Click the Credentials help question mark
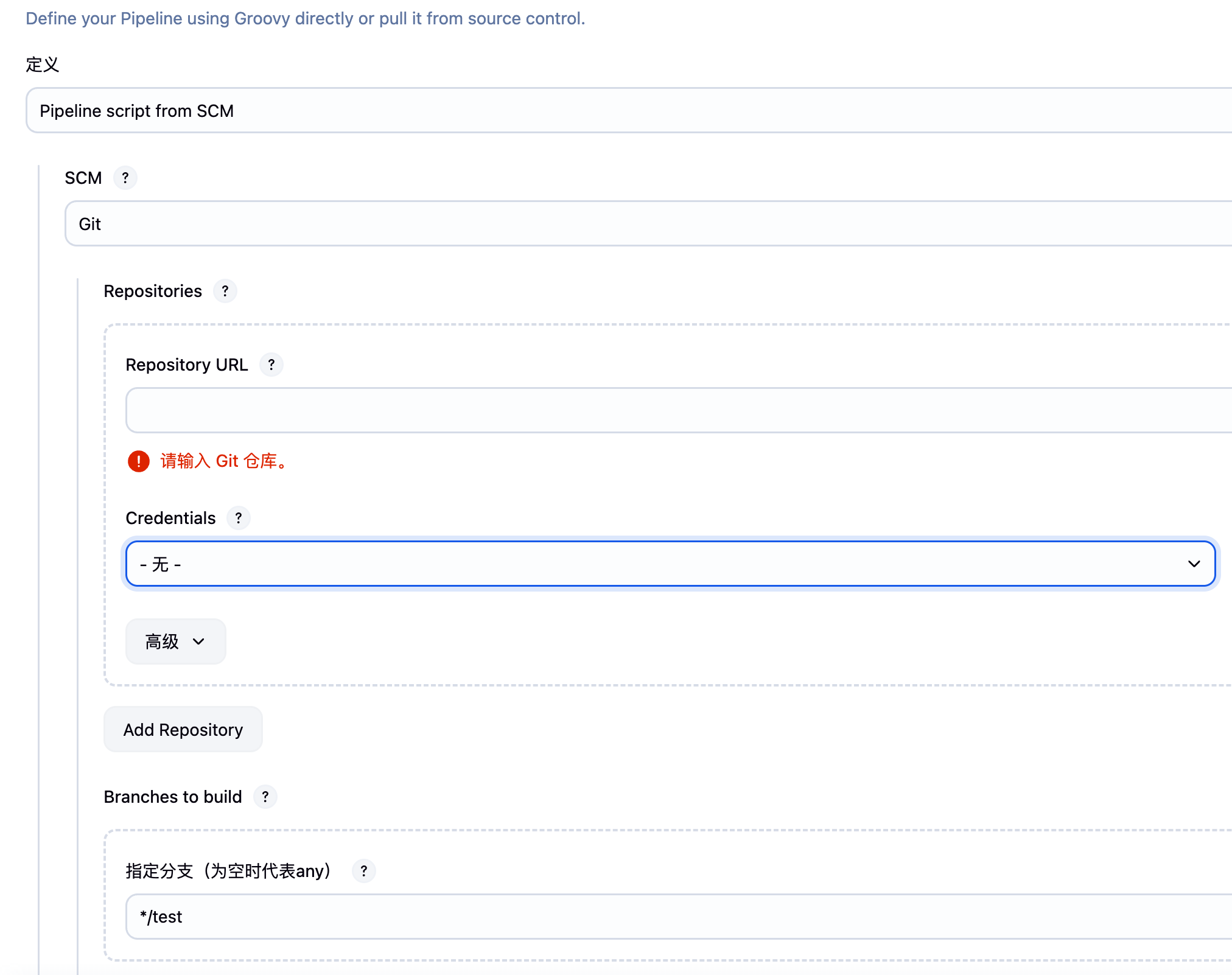Screen dimensions: 1232x975 (x=239, y=519)
